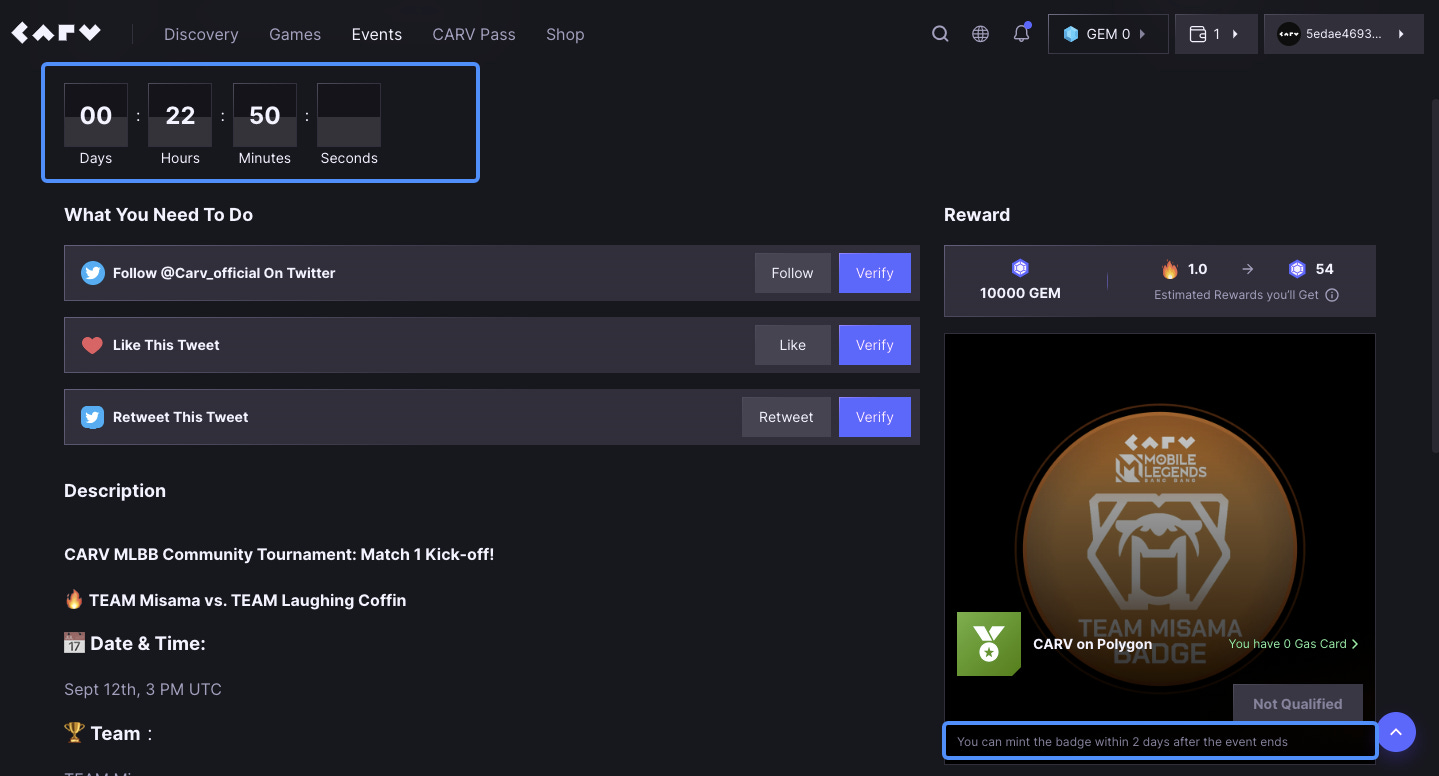This screenshot has height=776, width=1439.
Task: Click 'CARV MLBB Community Tournament' title text
Action: [279, 554]
